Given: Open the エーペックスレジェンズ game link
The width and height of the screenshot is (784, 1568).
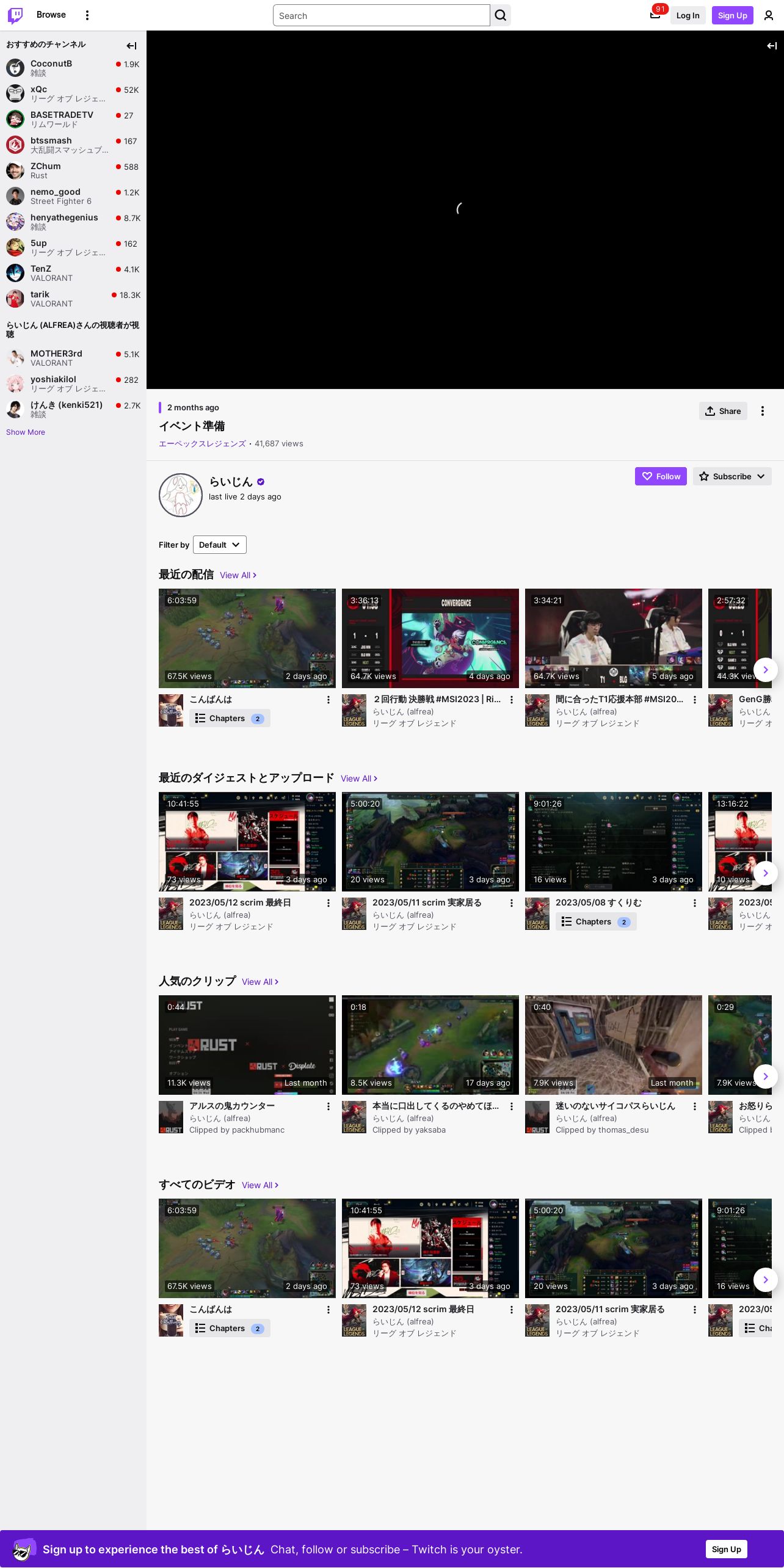Looking at the screenshot, I should pos(203,444).
